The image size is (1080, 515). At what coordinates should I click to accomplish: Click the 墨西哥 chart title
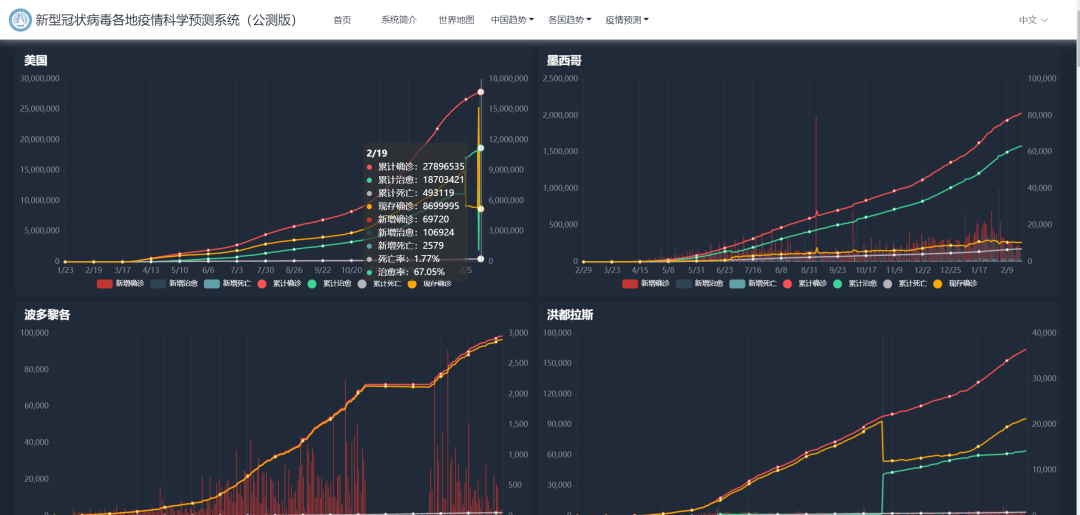click(x=565, y=61)
